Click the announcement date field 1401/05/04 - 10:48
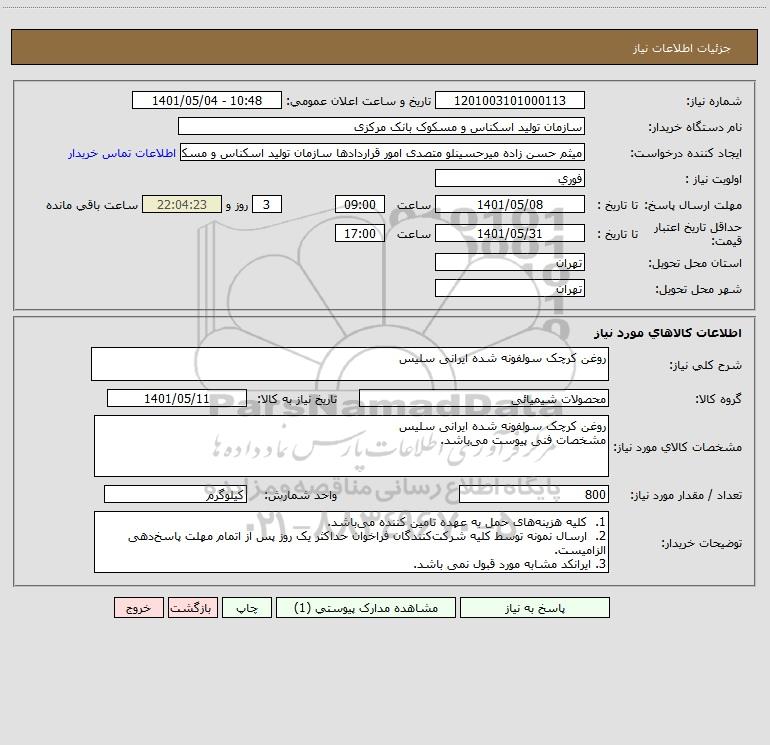770x745 pixels. click(x=207, y=100)
